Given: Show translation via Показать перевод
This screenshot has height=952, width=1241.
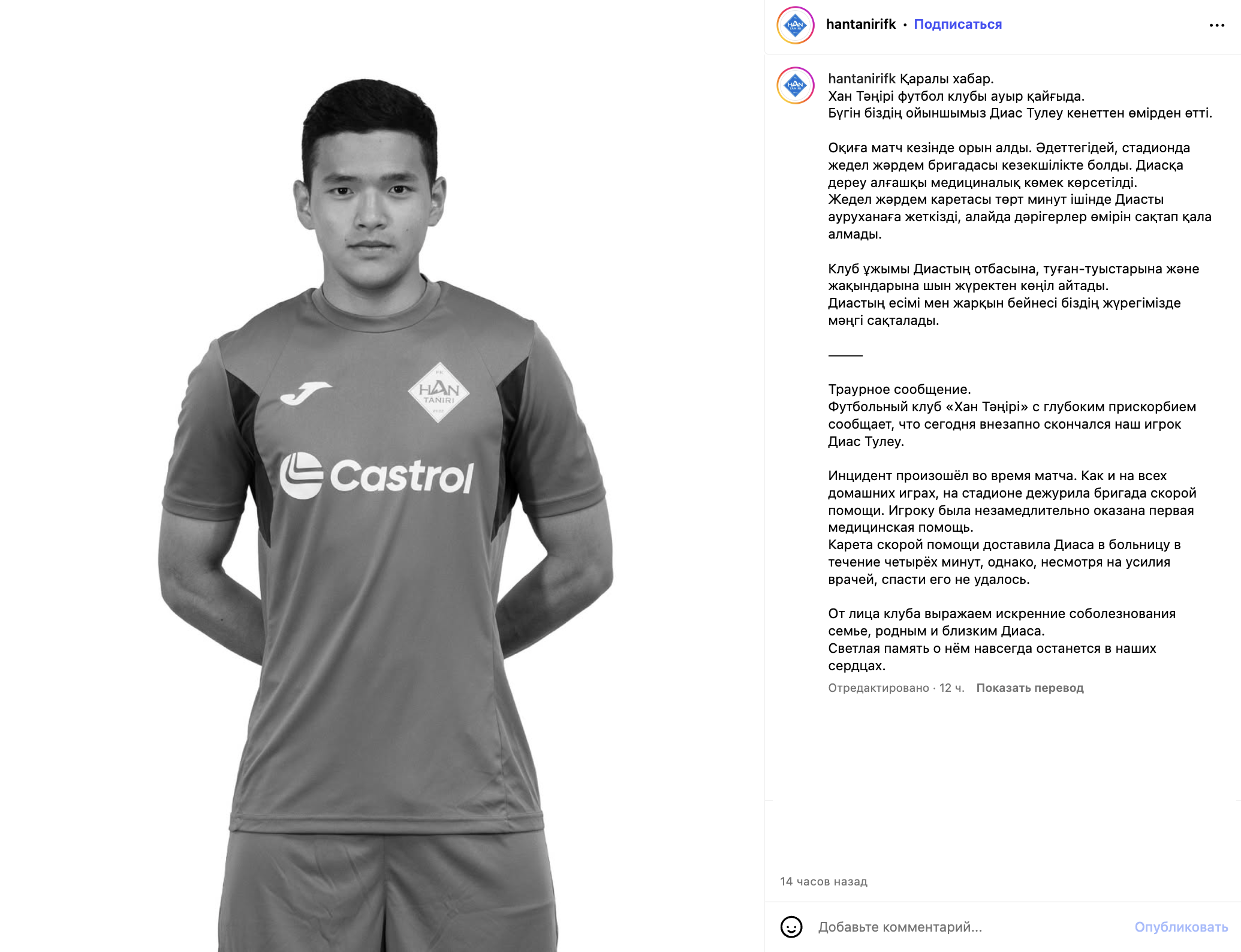Looking at the screenshot, I should tap(1029, 688).
